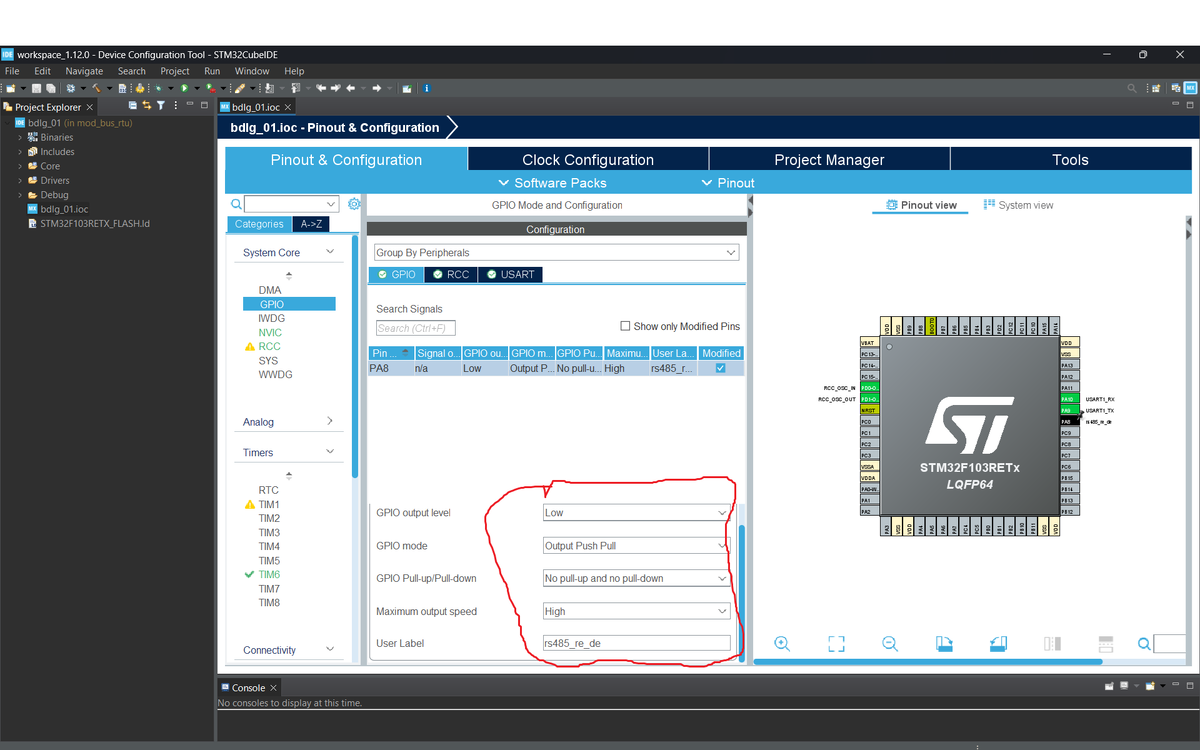Image resolution: width=1200 pixels, height=750 pixels.
Task: Open STM32F103RETX_FLASH.ld in Project Explorer
Action: coord(94,223)
